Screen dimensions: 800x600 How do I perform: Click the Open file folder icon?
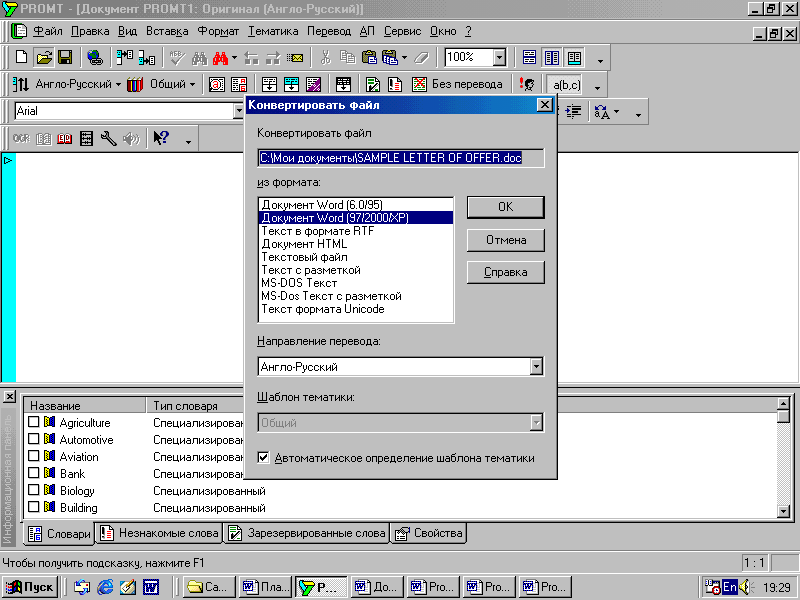(44, 57)
